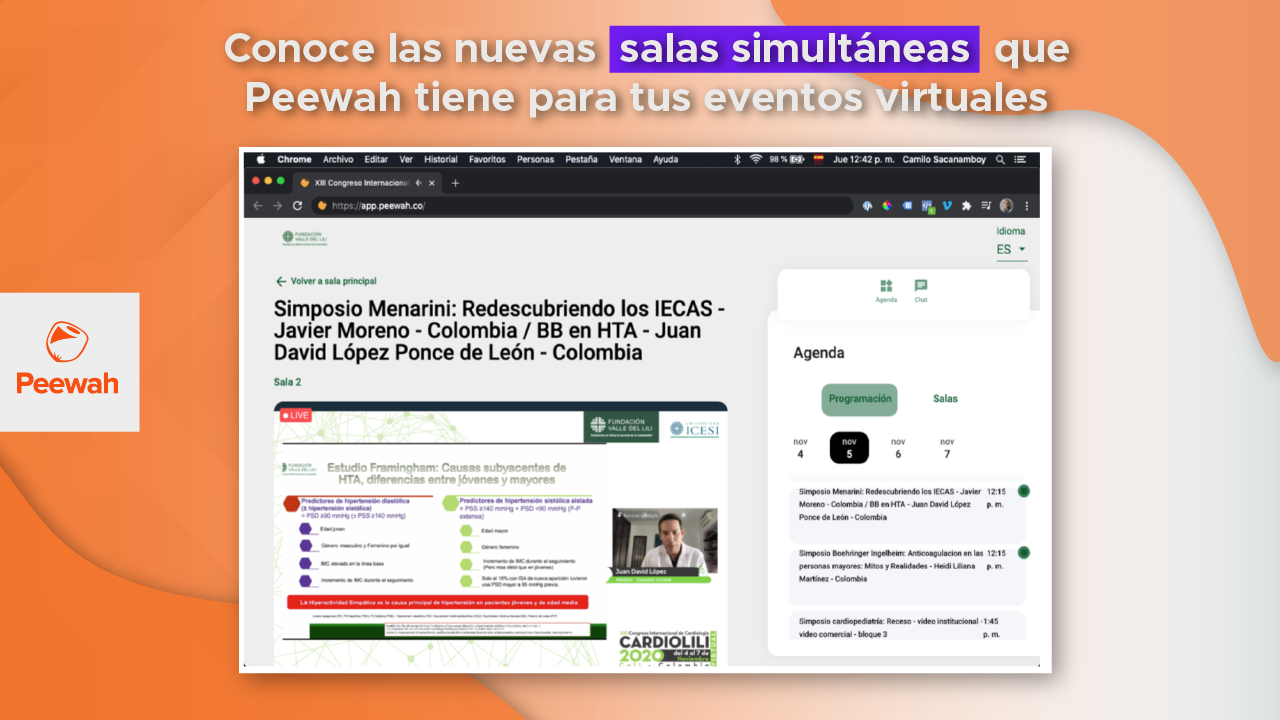Open the Pestaña menu
Viewport: 1280px width, 720px height.
(581, 159)
